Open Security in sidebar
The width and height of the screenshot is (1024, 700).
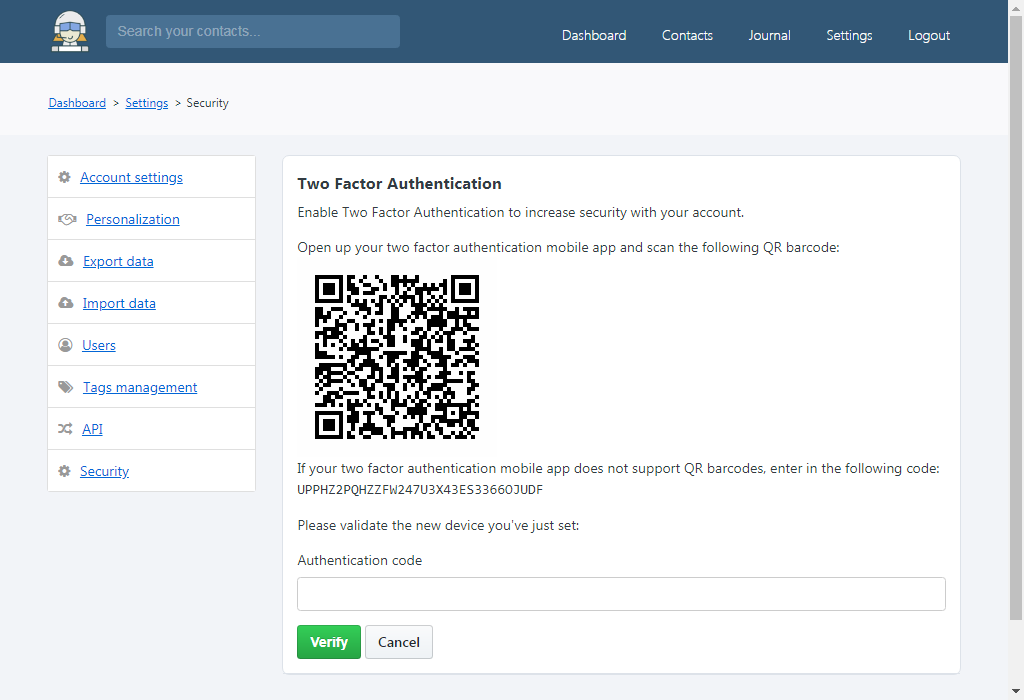pos(104,471)
